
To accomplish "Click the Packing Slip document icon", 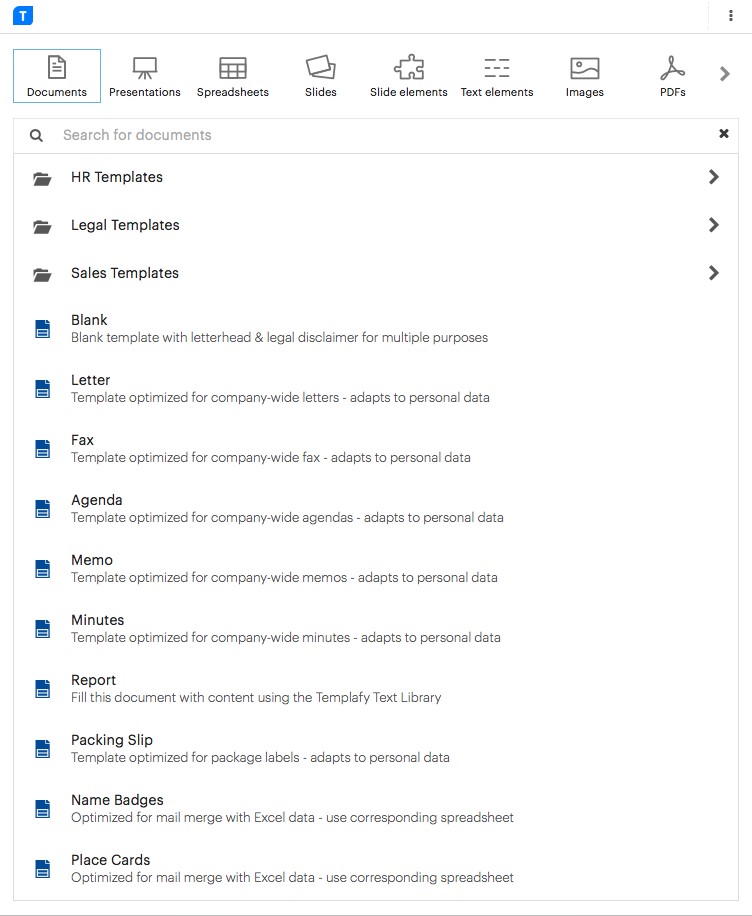I will (x=43, y=749).
